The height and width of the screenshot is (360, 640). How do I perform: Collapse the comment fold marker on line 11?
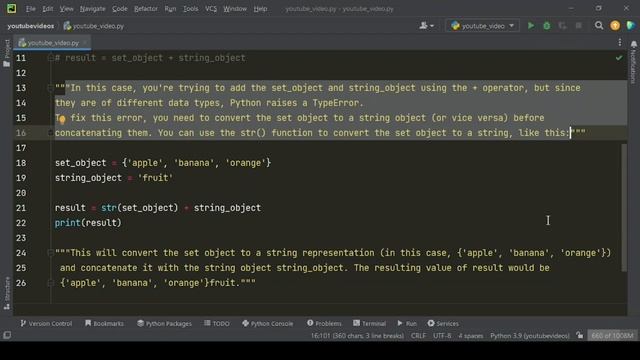[51, 58]
